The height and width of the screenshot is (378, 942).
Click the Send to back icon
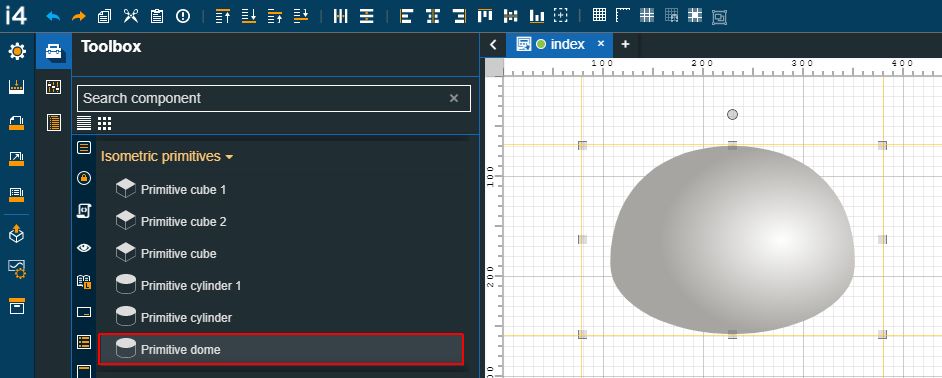point(249,16)
